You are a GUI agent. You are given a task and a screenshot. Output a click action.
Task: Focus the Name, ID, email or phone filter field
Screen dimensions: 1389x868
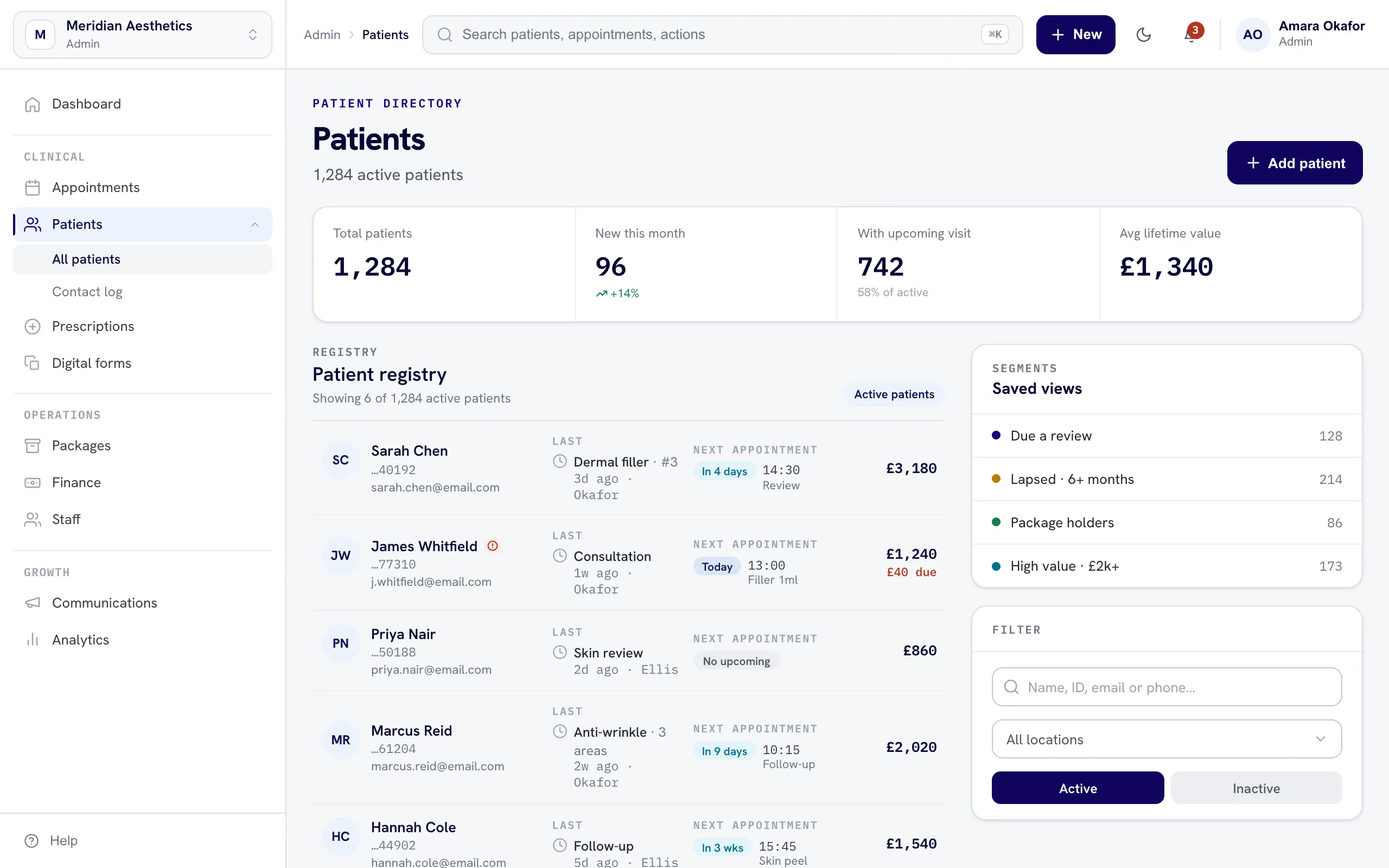1167,687
